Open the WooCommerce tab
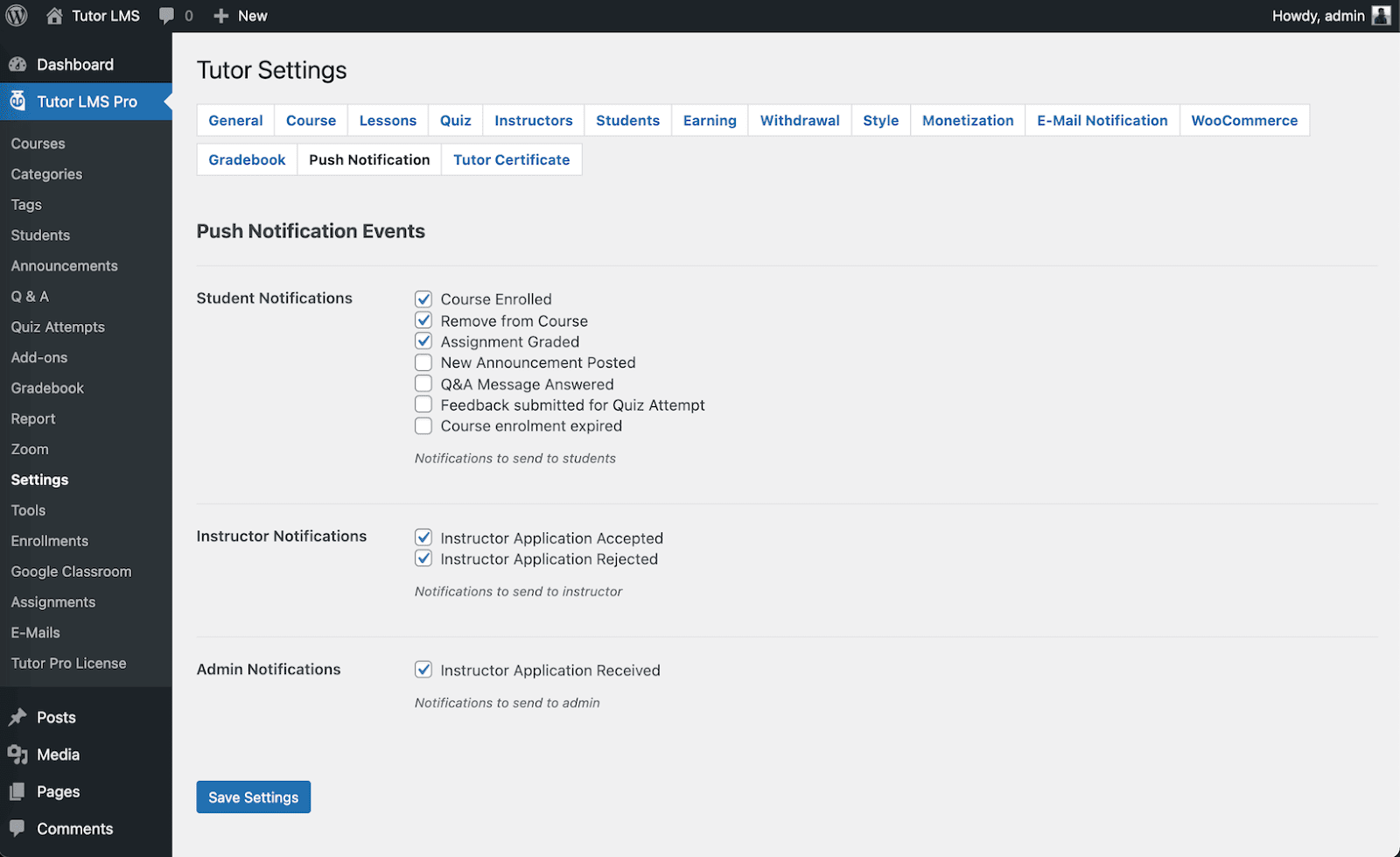This screenshot has width=1400, height=857. pos(1244,120)
